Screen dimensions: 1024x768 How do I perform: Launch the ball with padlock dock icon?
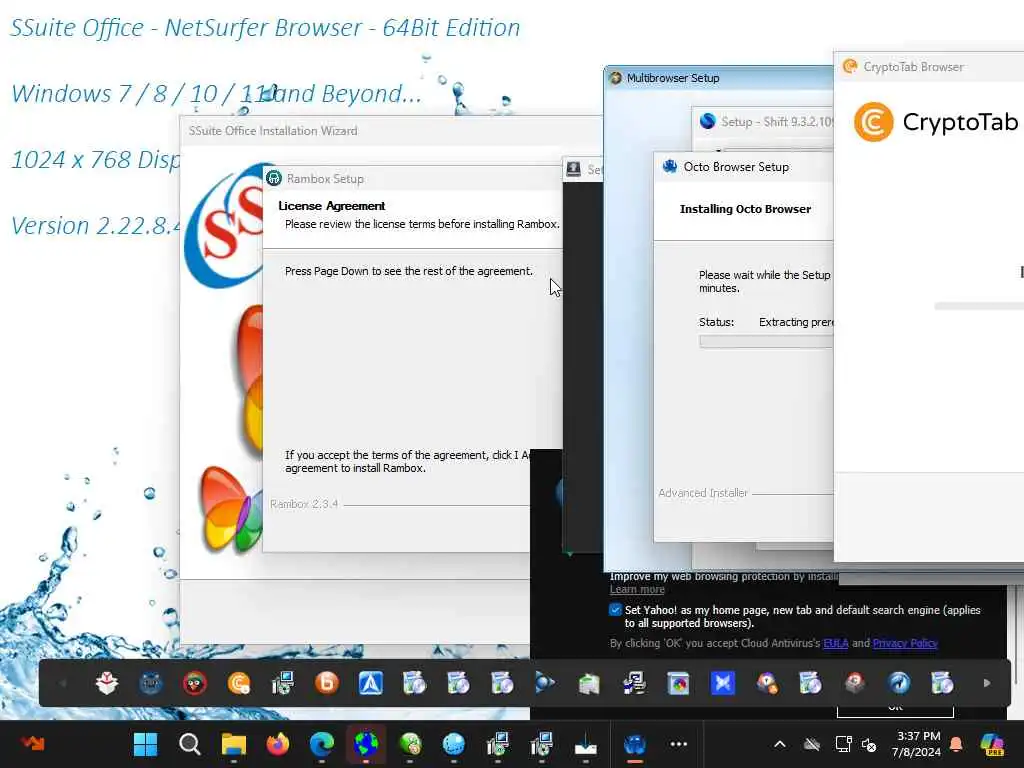click(767, 683)
